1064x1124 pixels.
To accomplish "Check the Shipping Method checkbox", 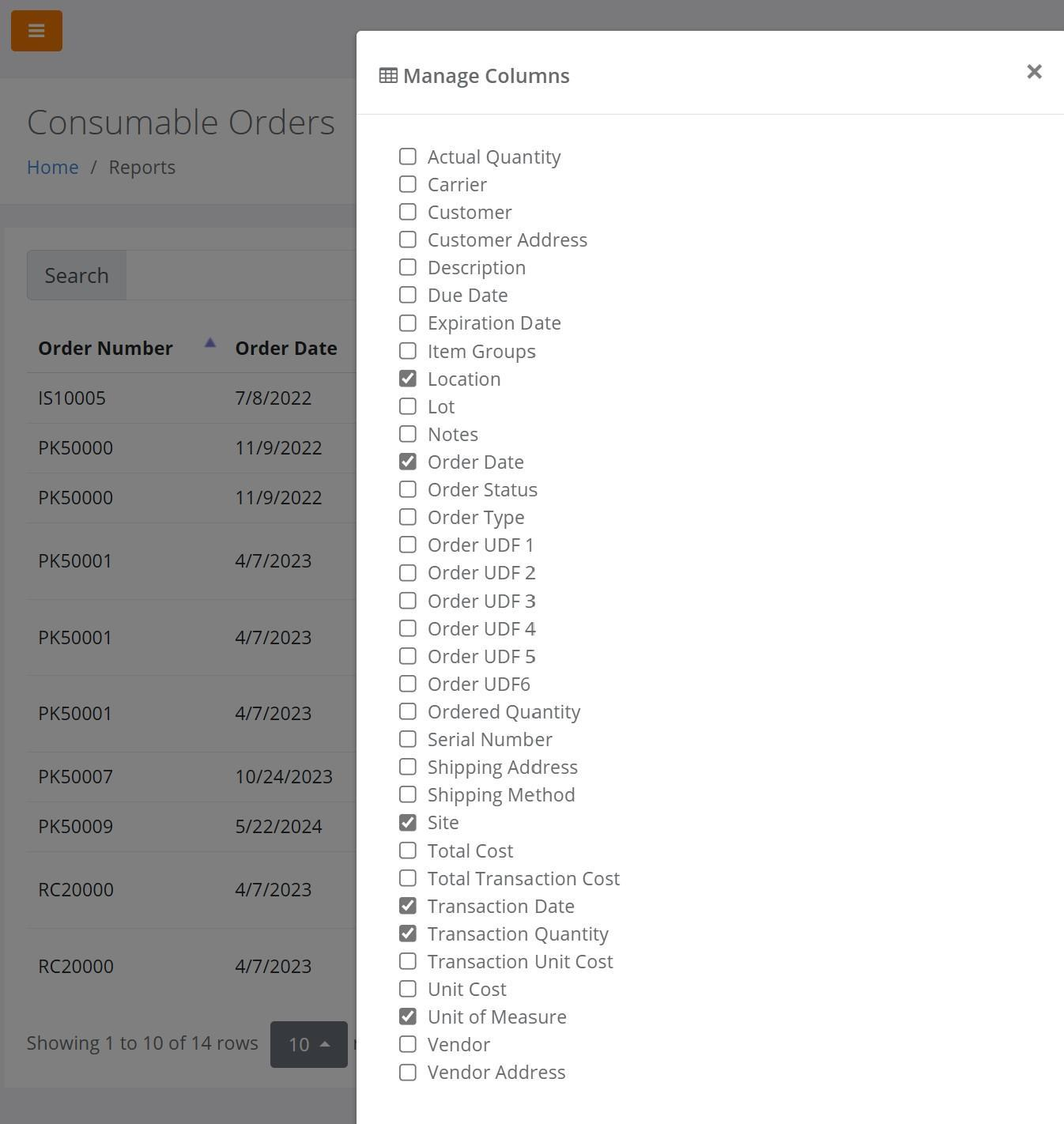I will click(x=408, y=794).
